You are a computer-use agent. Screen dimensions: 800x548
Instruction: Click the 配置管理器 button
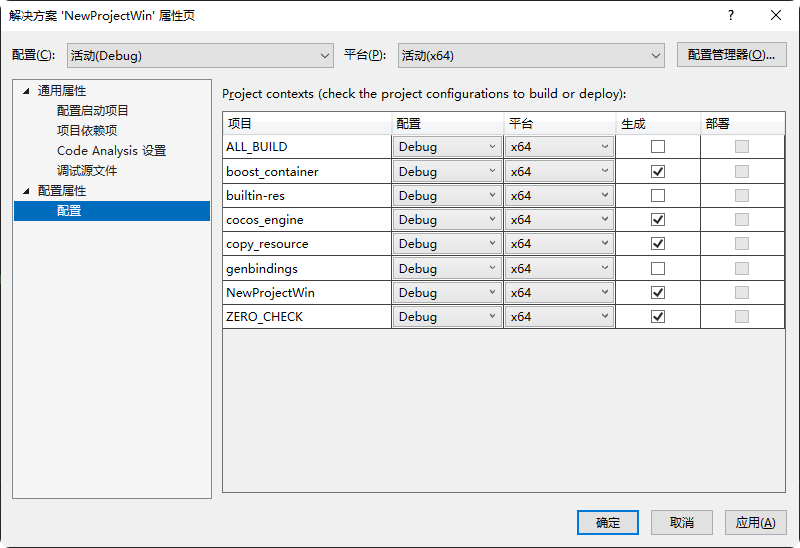point(731,55)
